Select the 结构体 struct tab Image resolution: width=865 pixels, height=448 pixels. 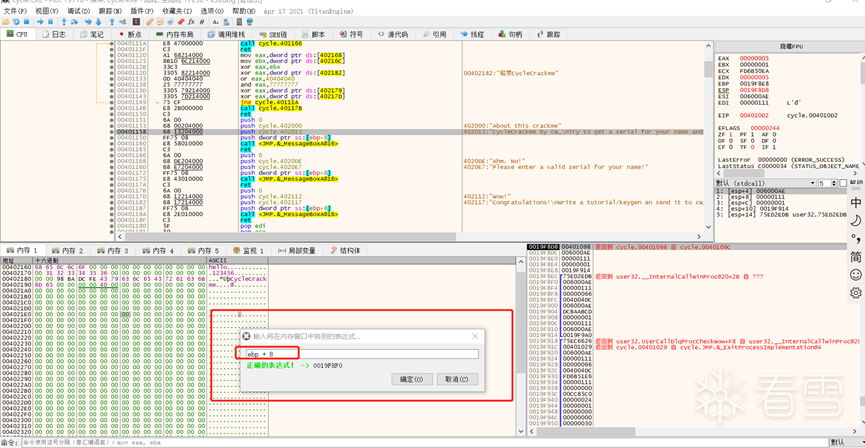(346, 250)
